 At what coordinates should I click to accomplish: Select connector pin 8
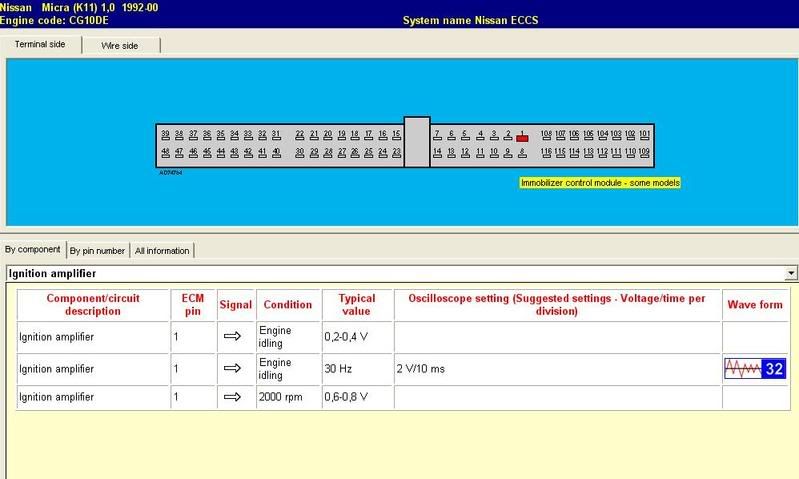[x=522, y=152]
